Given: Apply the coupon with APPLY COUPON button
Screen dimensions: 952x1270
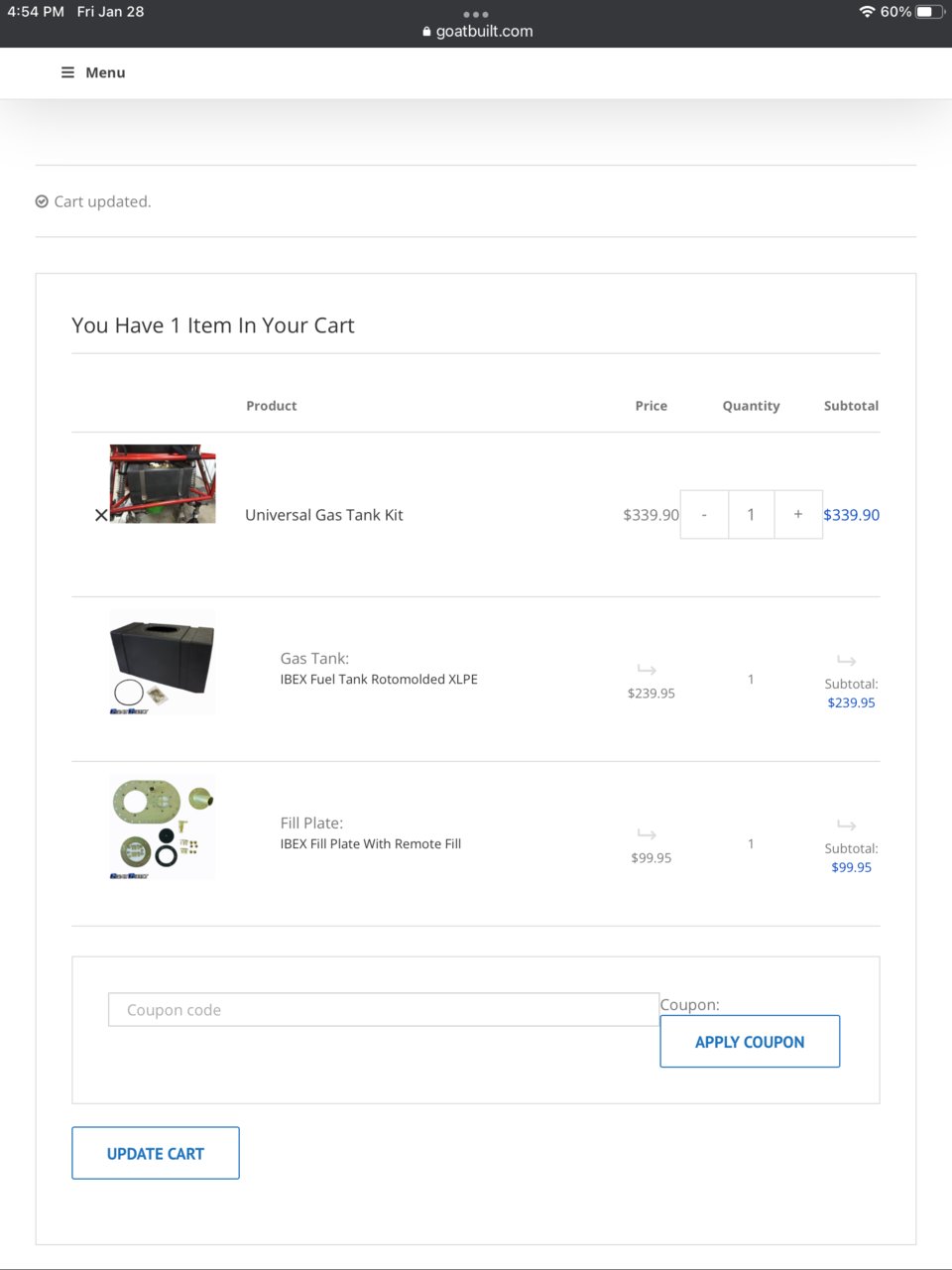Looking at the screenshot, I should (x=750, y=1042).
